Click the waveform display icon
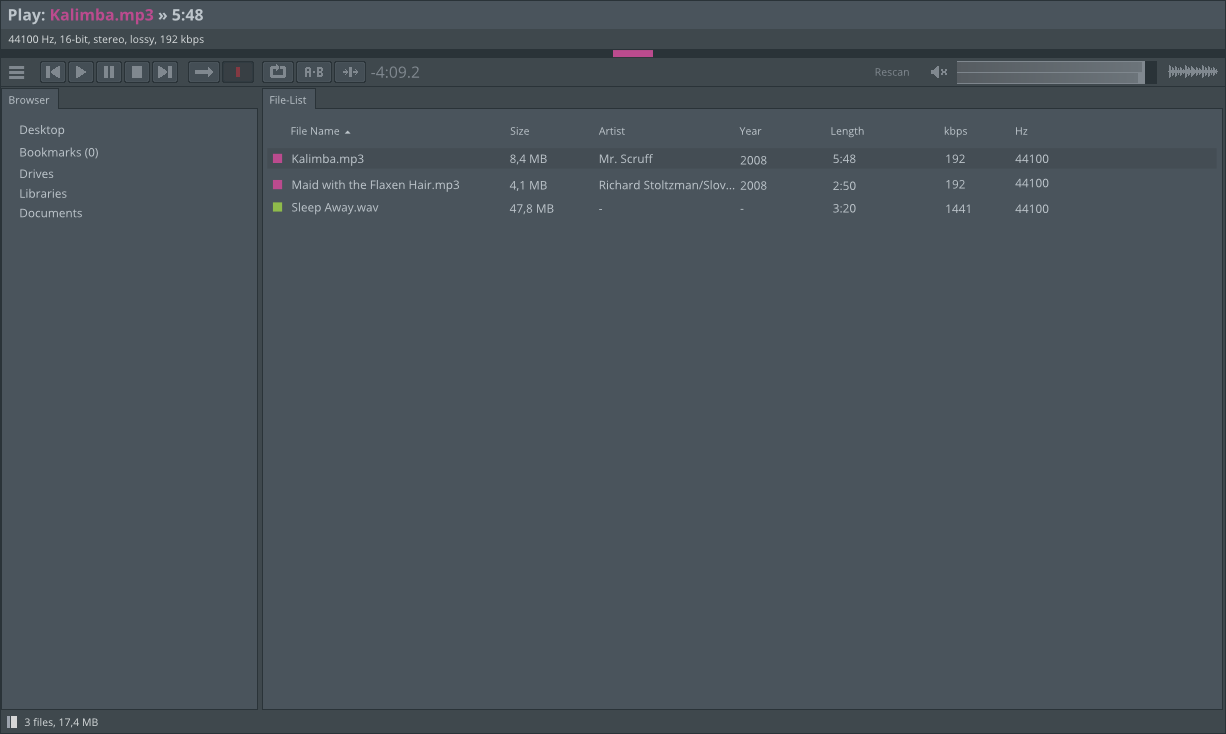Image resolution: width=1226 pixels, height=734 pixels. point(1192,72)
